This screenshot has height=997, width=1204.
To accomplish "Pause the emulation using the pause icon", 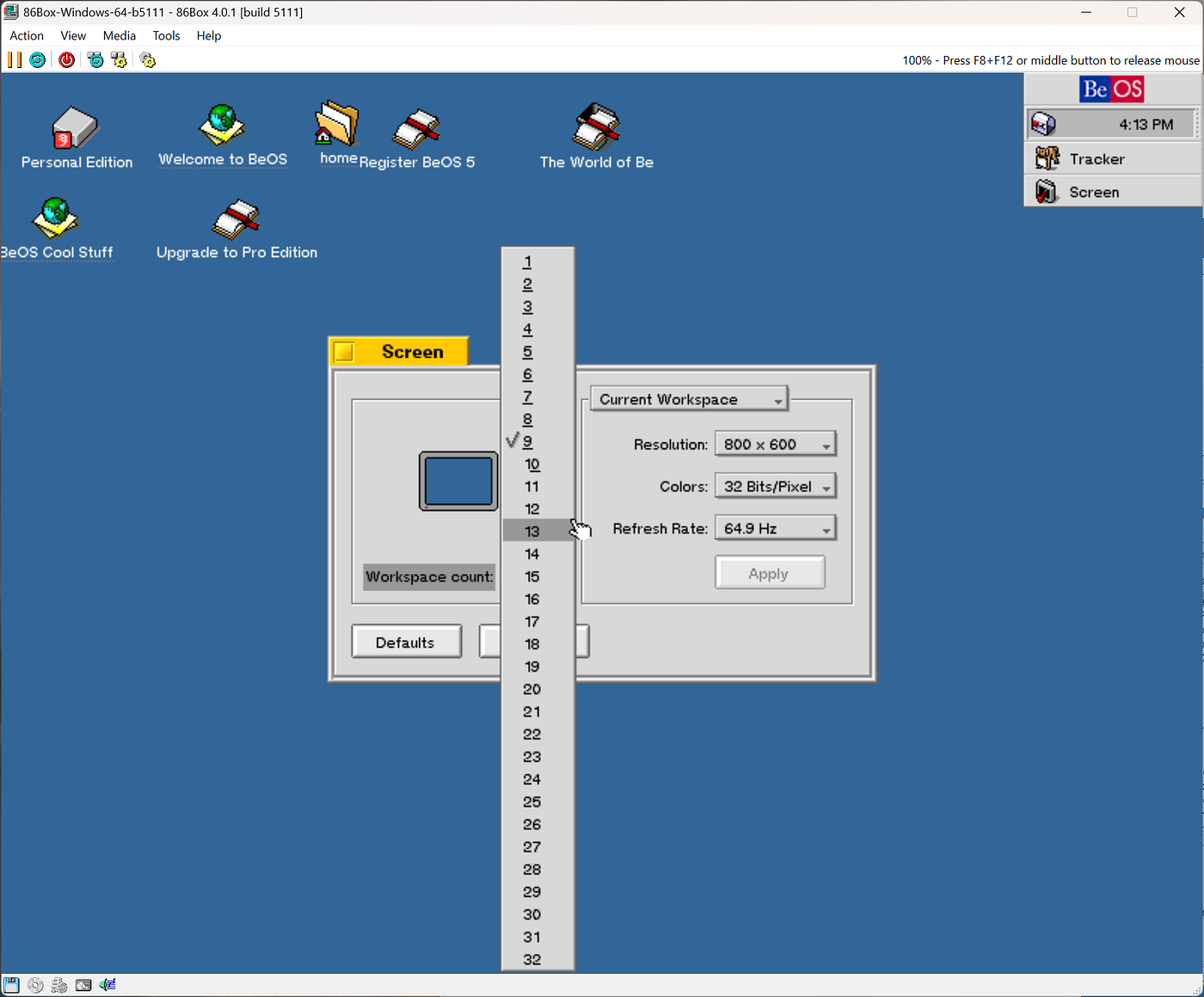I will click(x=14, y=59).
